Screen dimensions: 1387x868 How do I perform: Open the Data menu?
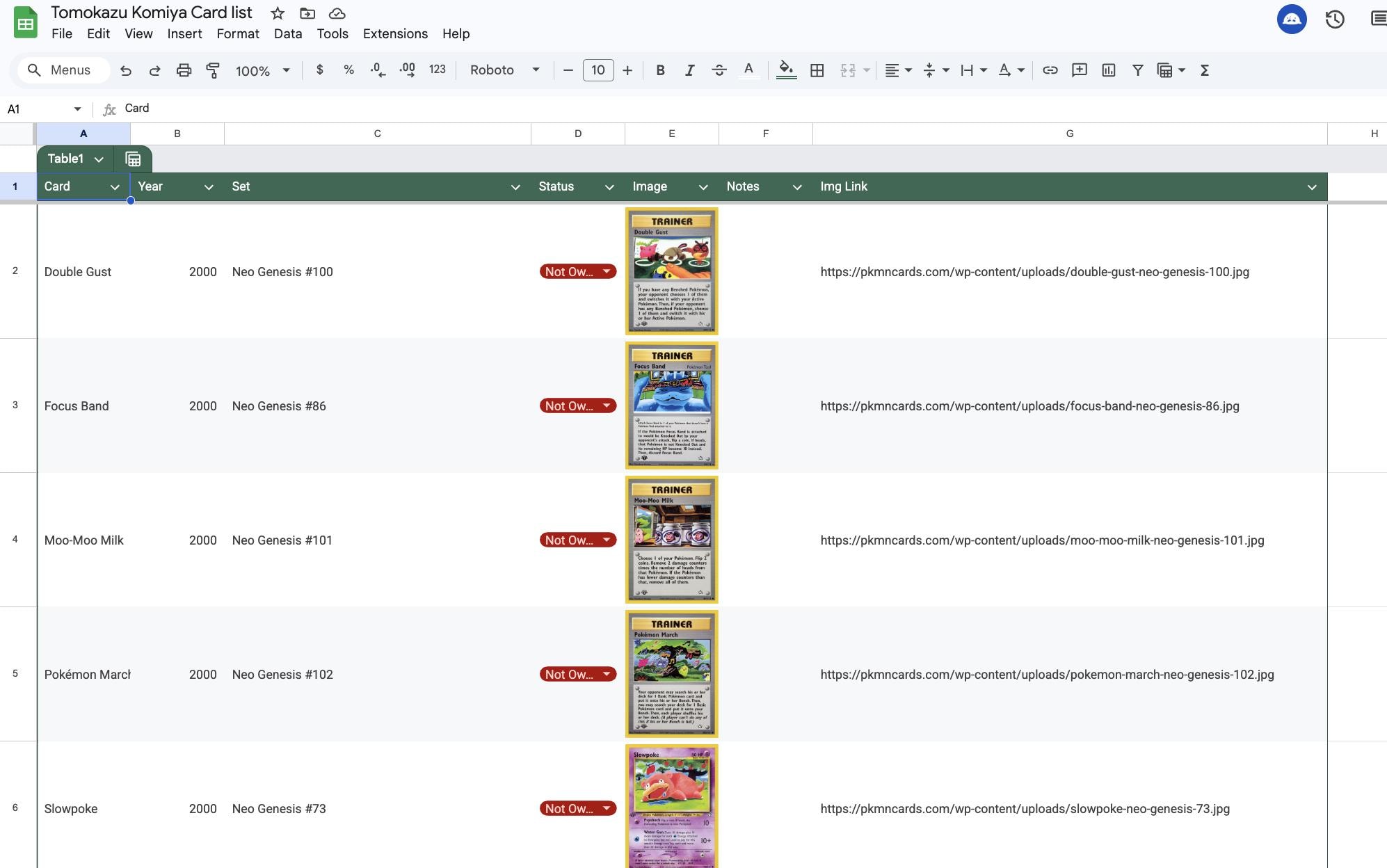pyautogui.click(x=288, y=33)
